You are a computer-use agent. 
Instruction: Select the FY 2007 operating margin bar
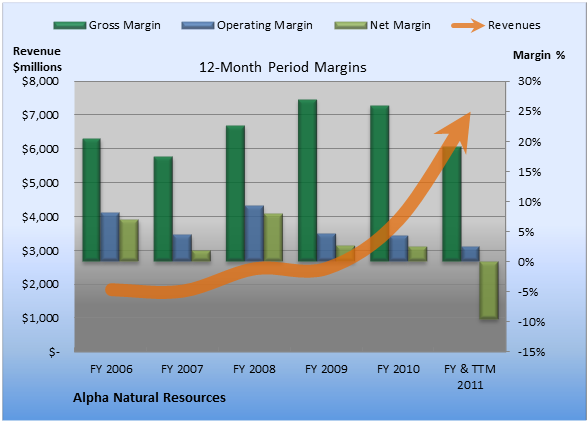coord(182,248)
